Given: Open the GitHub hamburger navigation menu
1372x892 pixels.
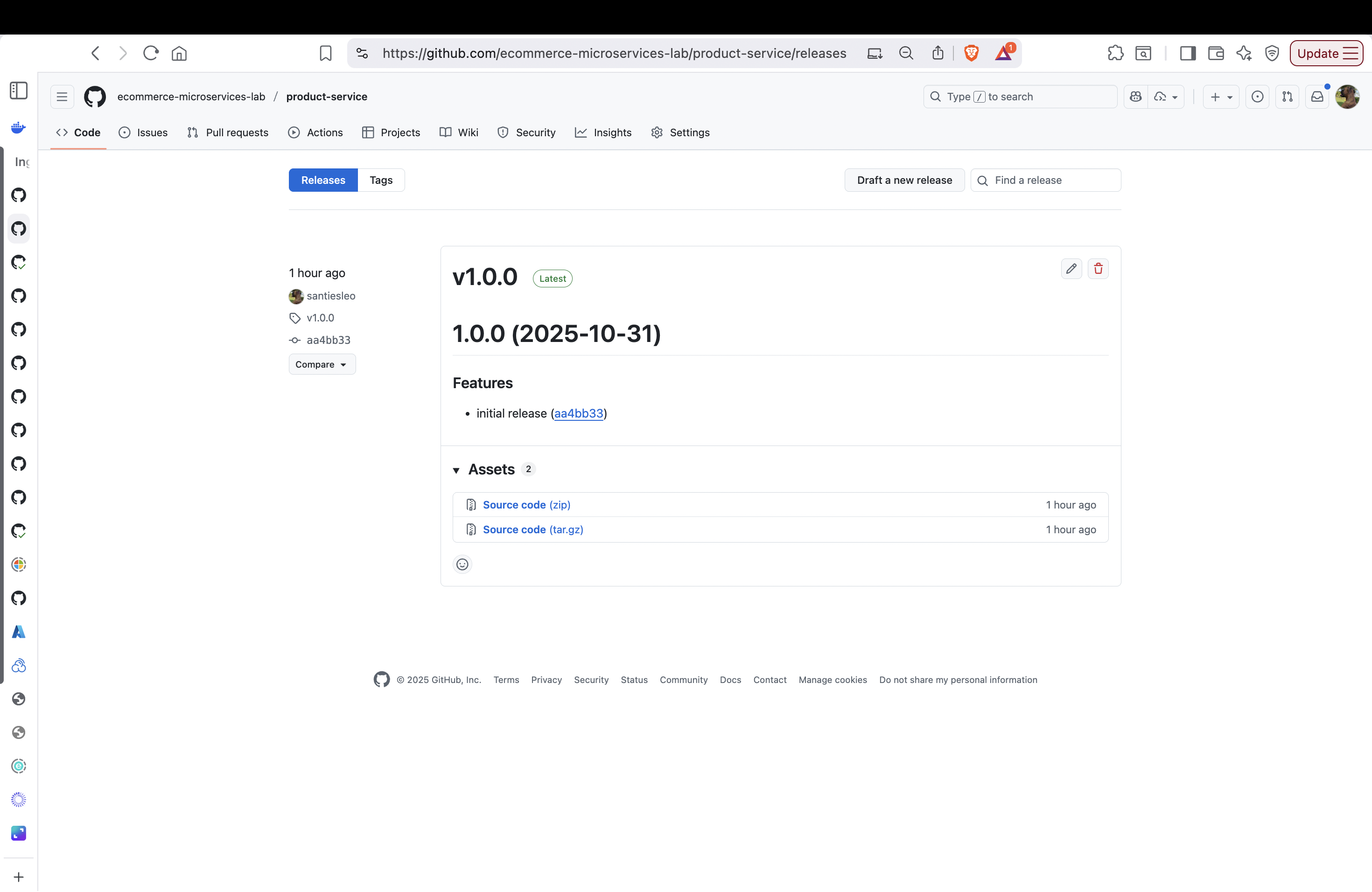Looking at the screenshot, I should click(62, 97).
